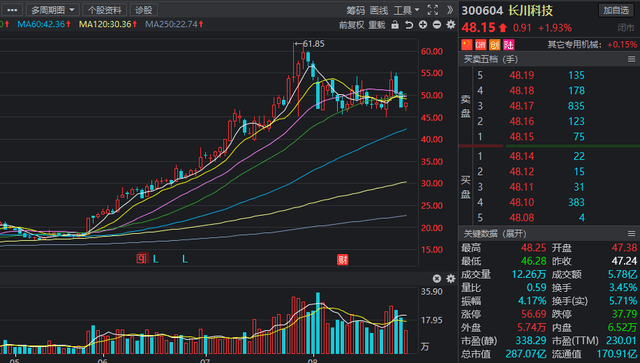640x363 pixels.
Task: Click stock code 300604
Action: 482,11
